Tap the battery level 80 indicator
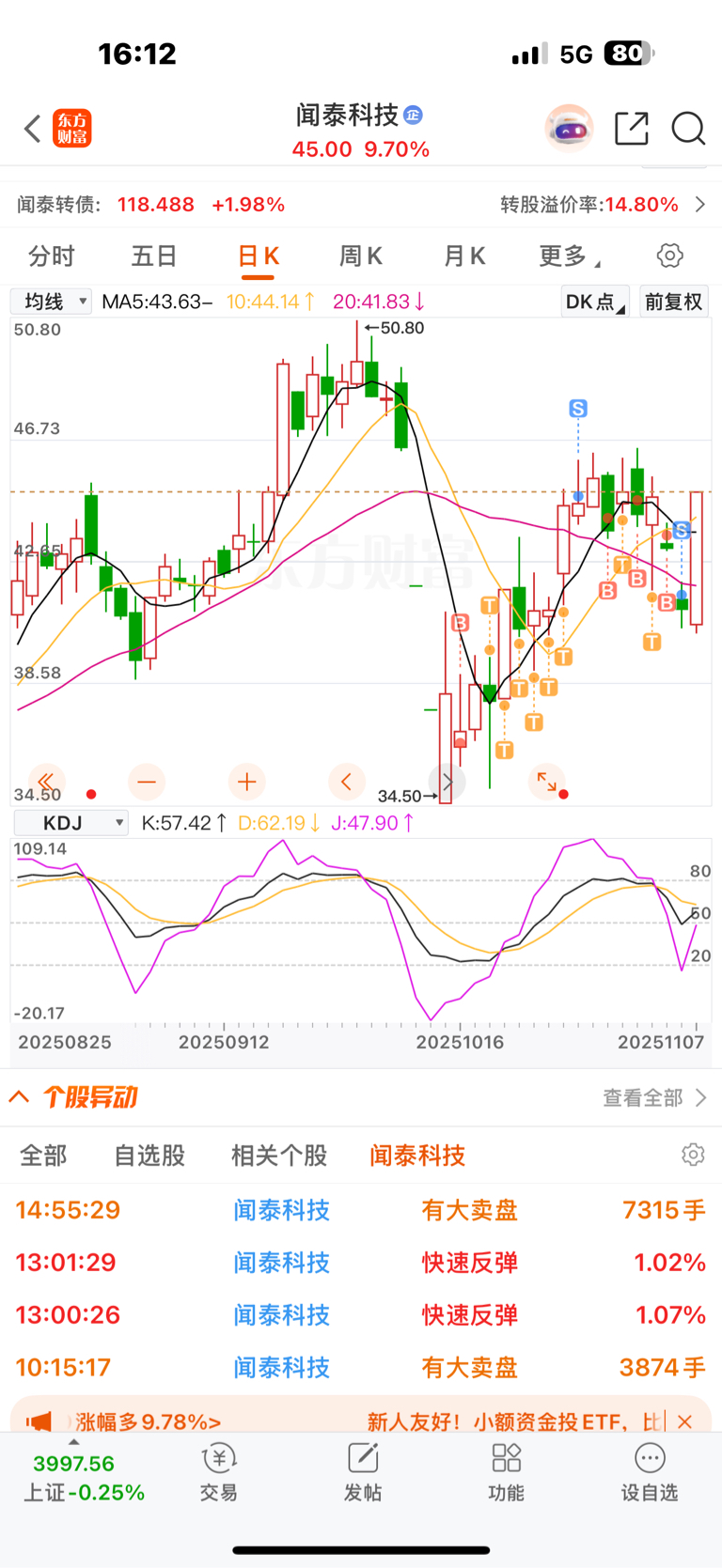Viewport: 722px width, 1568px height. click(x=630, y=54)
